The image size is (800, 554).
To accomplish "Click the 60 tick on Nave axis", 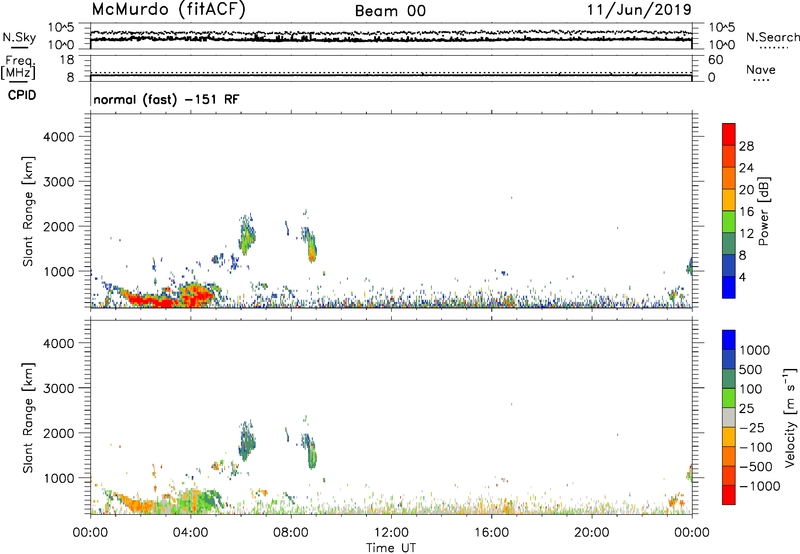I will [716, 60].
